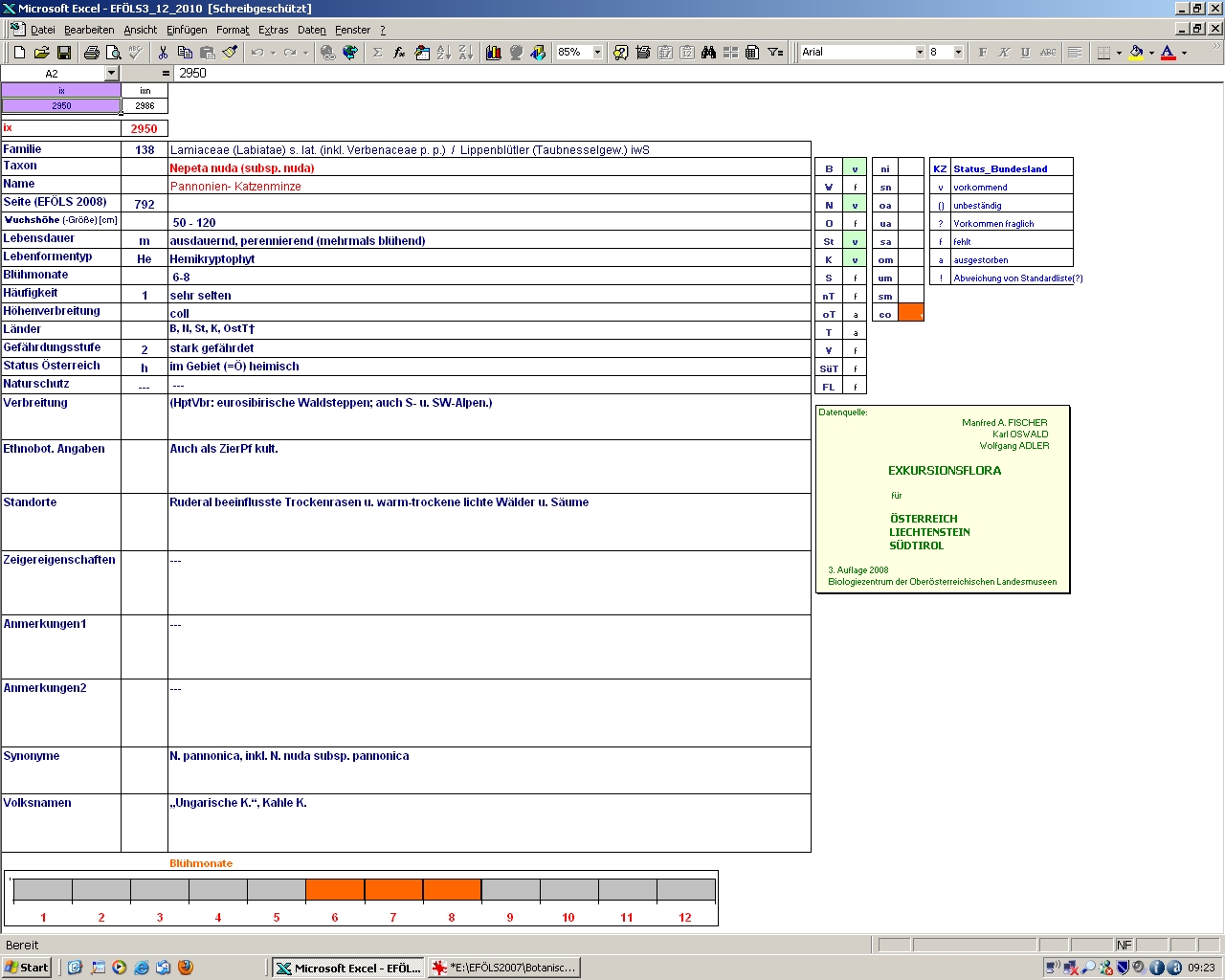This screenshot has width=1225, height=980.
Task: Print the sheet using the printer icon
Action: click(91, 53)
